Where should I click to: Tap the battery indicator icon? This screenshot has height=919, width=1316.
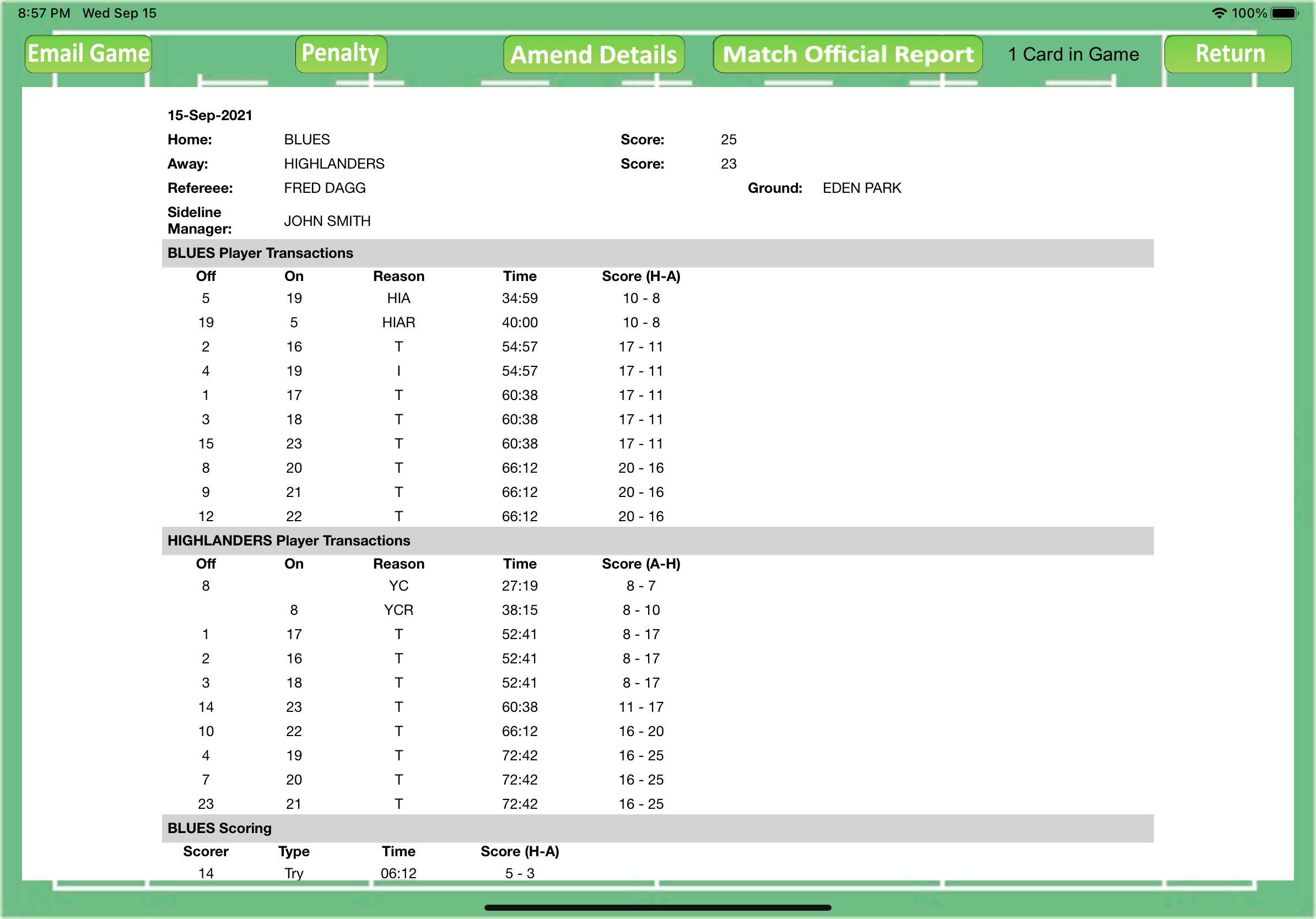click(x=1284, y=13)
